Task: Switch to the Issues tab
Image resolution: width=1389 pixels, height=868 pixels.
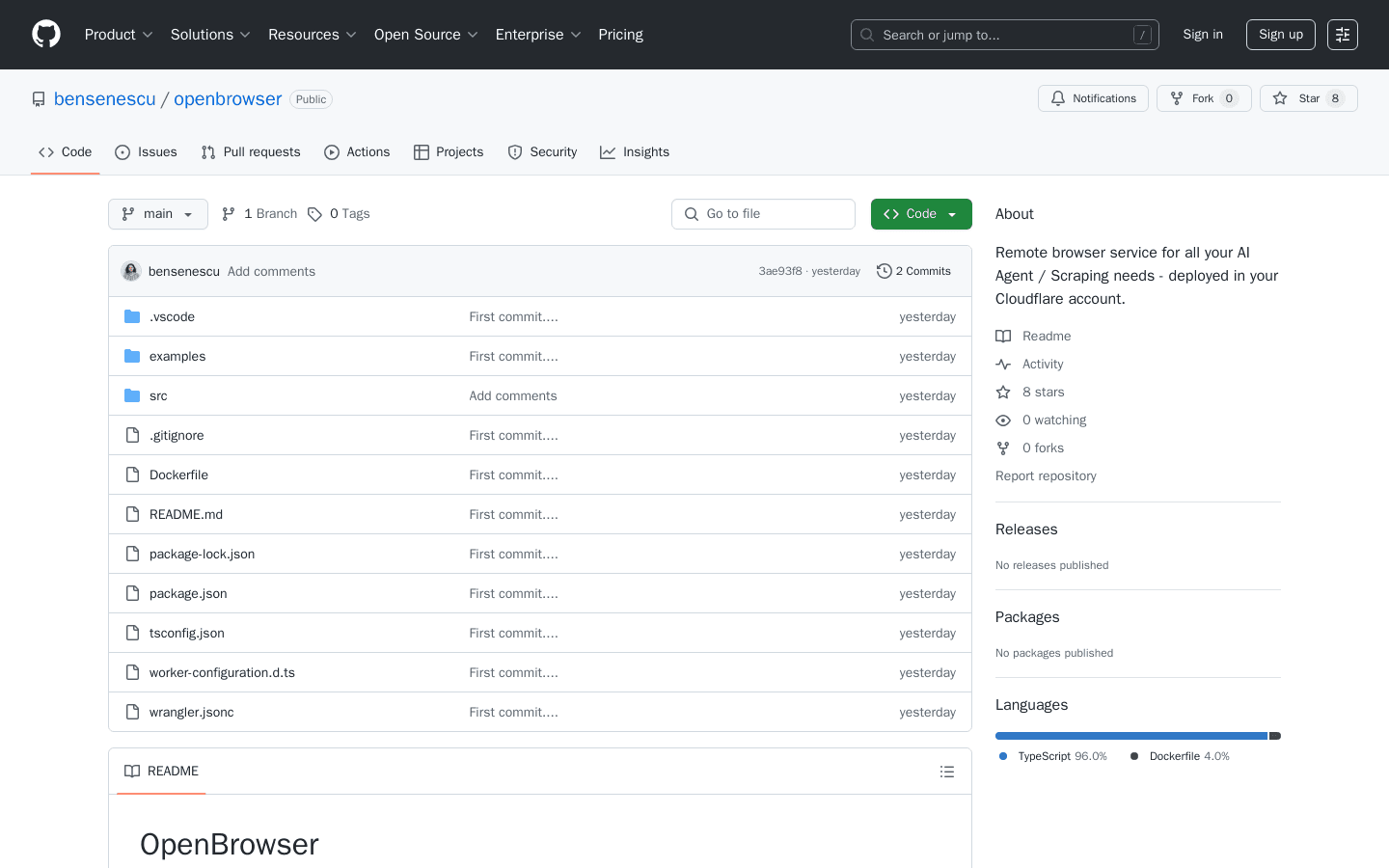Action: [146, 152]
